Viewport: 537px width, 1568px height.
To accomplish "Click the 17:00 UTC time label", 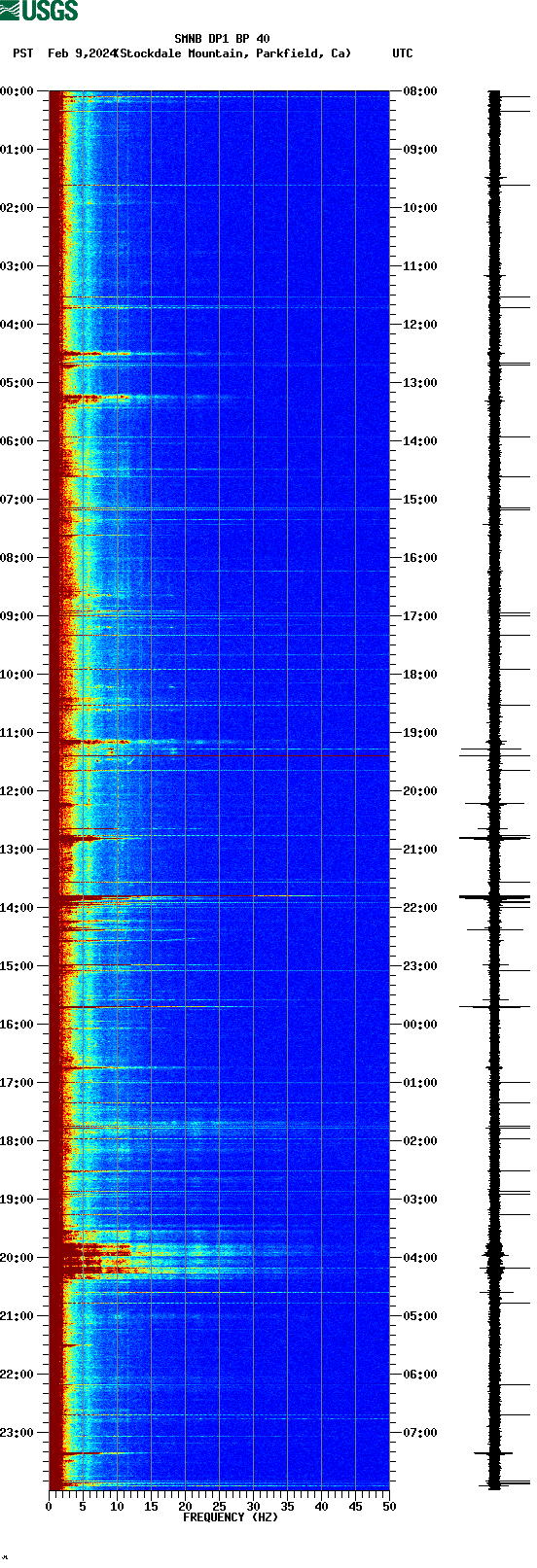I will 420,616.
